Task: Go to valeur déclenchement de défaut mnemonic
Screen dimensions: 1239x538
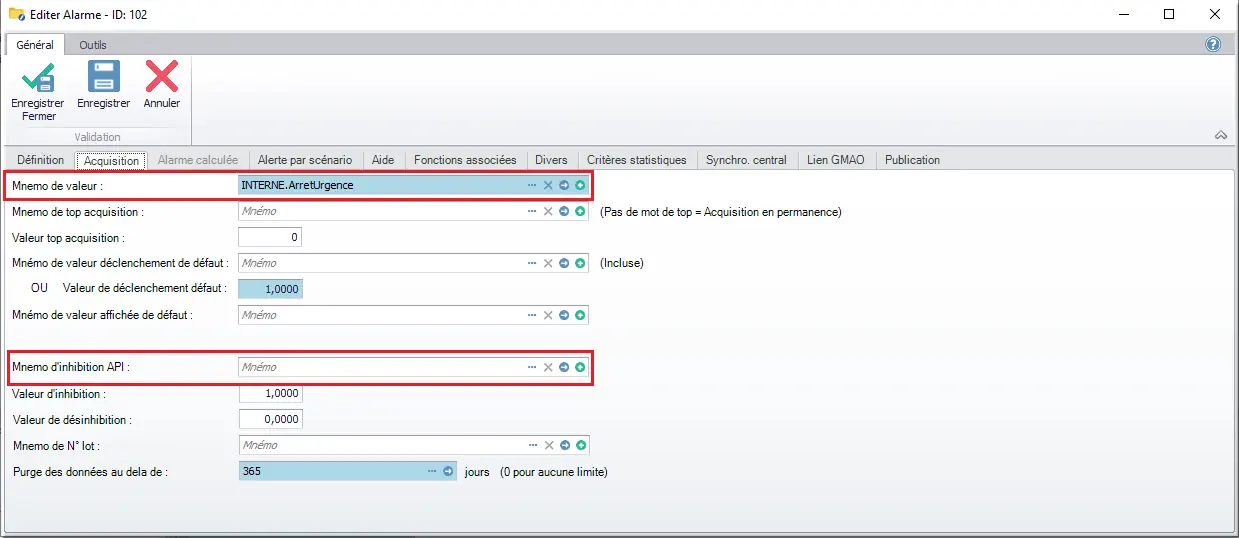Action: coord(564,263)
